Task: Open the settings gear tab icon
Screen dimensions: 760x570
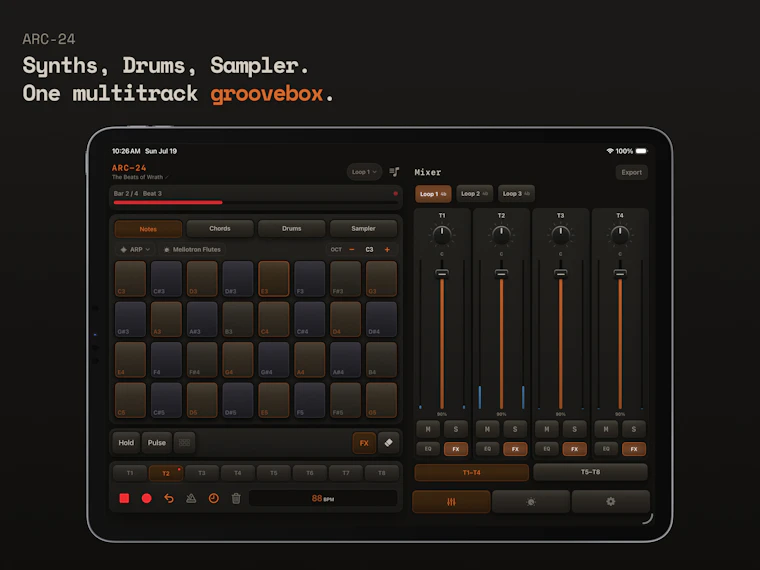Action: tap(611, 502)
